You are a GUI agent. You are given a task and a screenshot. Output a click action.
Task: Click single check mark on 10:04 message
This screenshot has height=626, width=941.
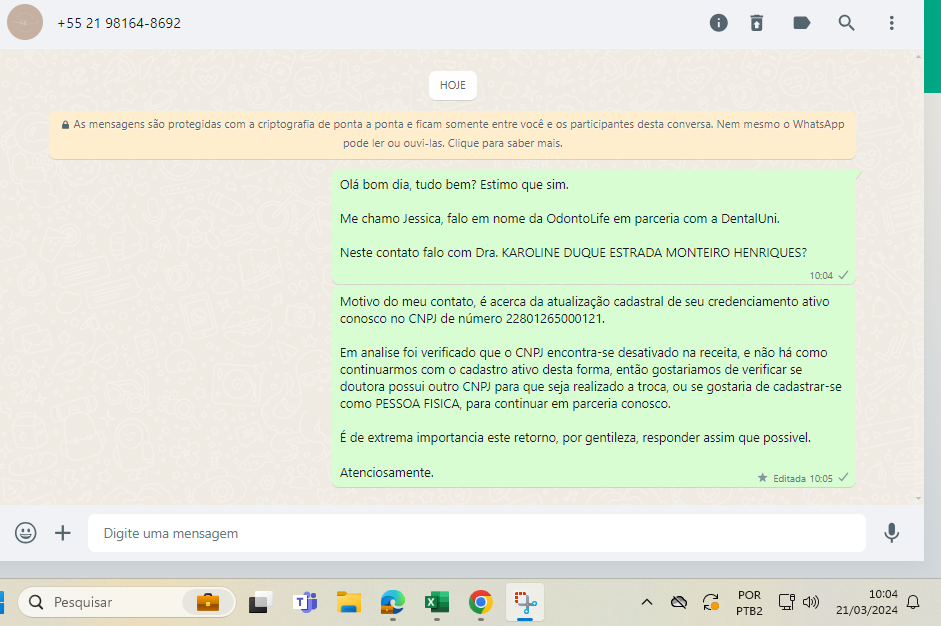[843, 275]
